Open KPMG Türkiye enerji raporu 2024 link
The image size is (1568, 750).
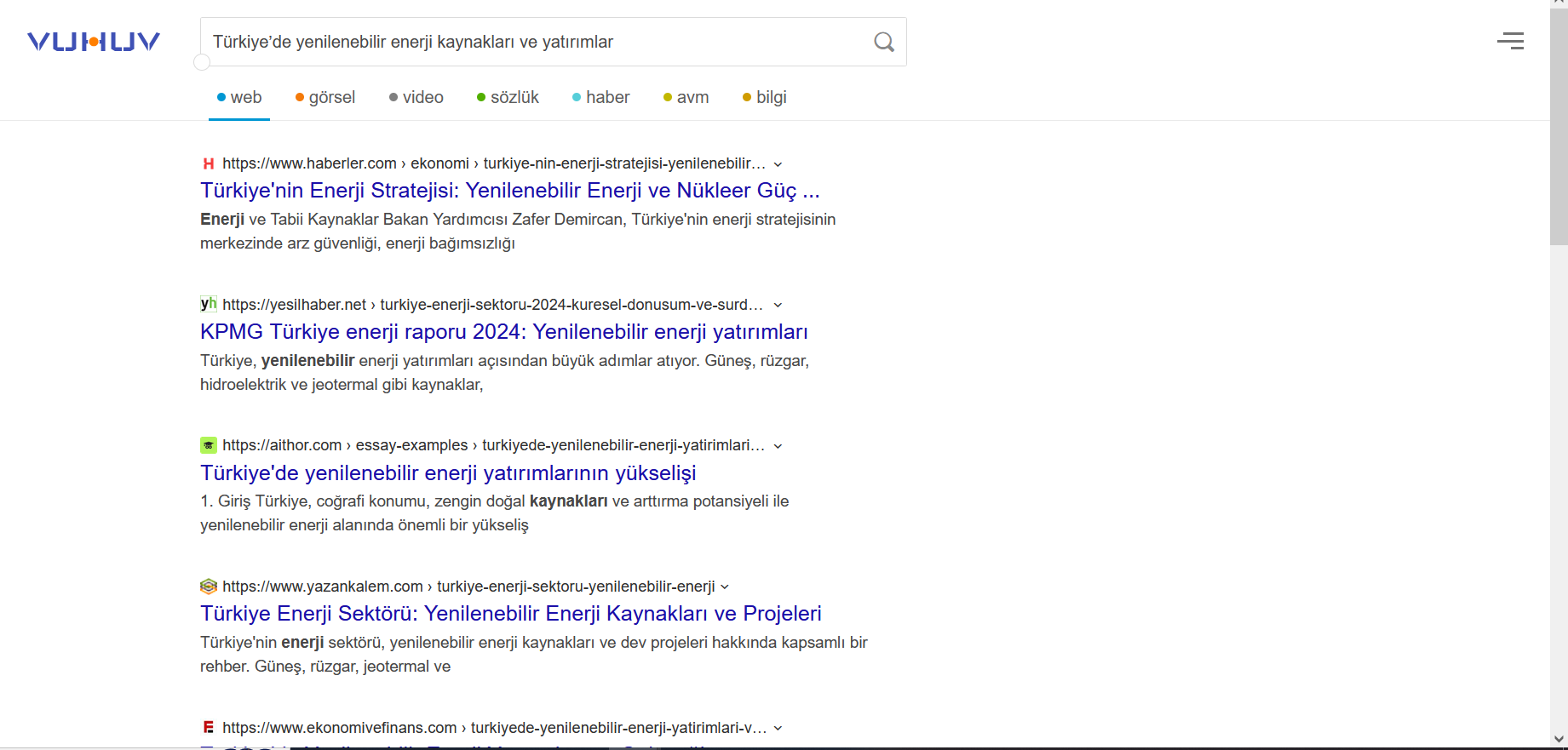(503, 331)
